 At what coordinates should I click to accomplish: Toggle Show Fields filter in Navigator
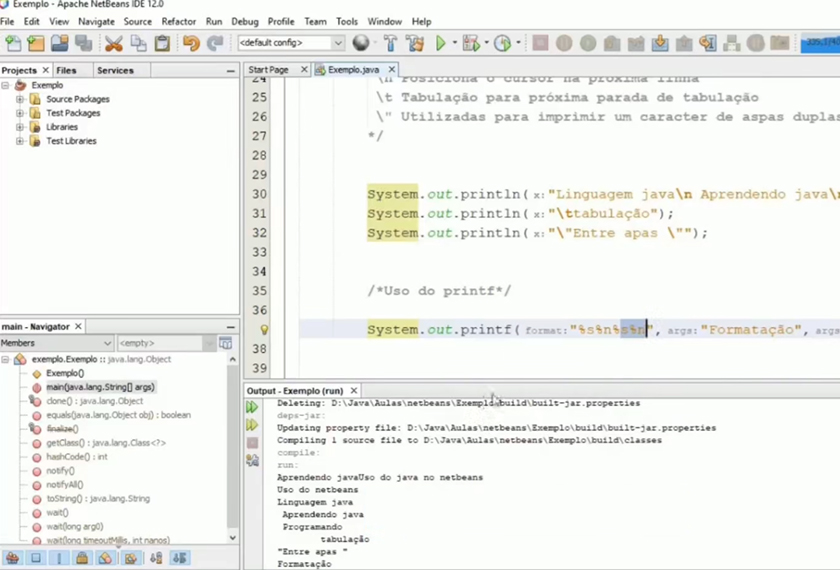pyautogui.click(x=36, y=558)
